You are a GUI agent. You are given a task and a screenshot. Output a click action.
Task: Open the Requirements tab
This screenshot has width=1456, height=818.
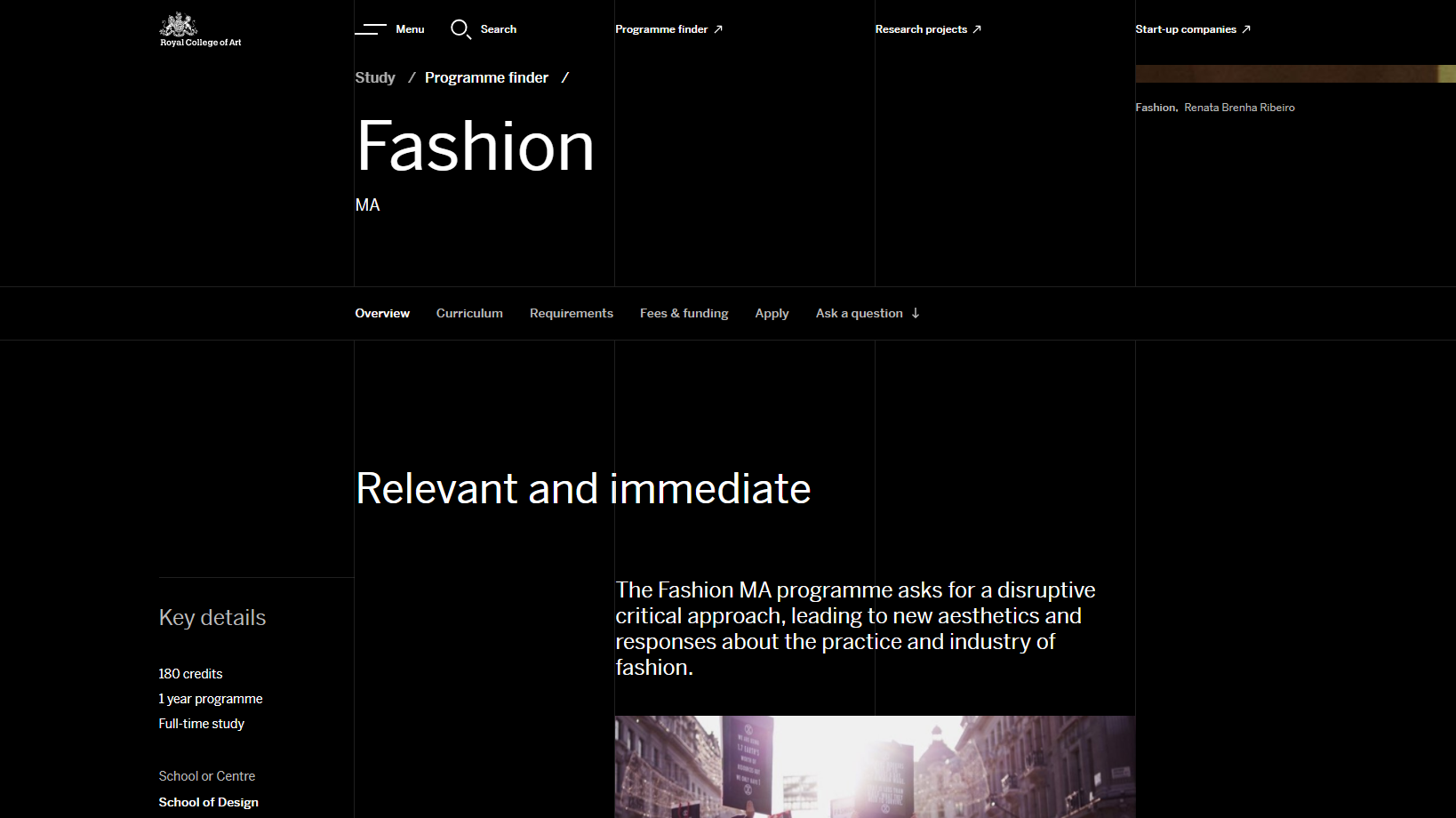tap(572, 313)
